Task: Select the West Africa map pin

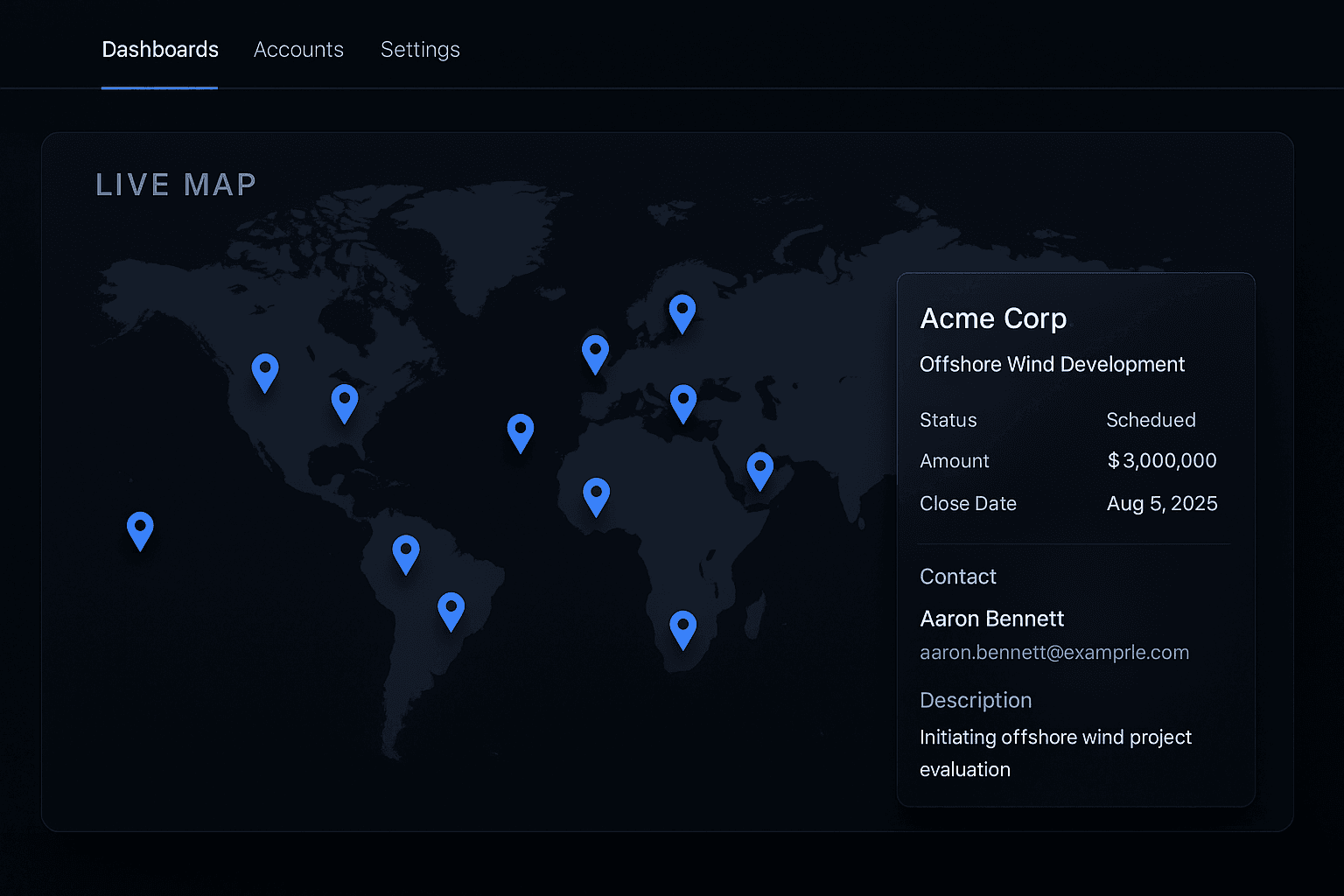Action: click(x=596, y=495)
